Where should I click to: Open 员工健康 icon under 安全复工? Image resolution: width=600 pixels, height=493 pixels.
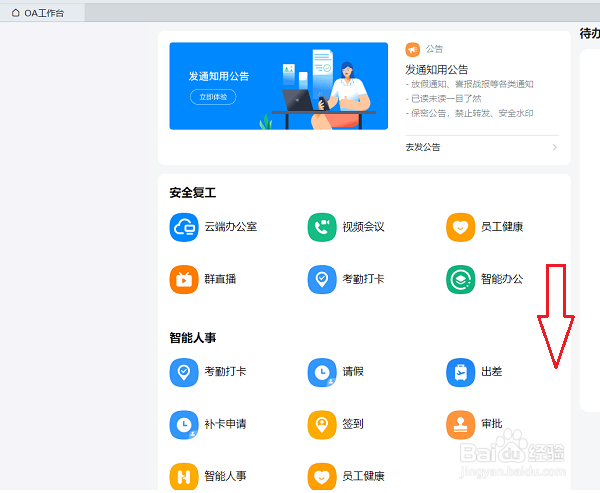[x=460, y=227]
